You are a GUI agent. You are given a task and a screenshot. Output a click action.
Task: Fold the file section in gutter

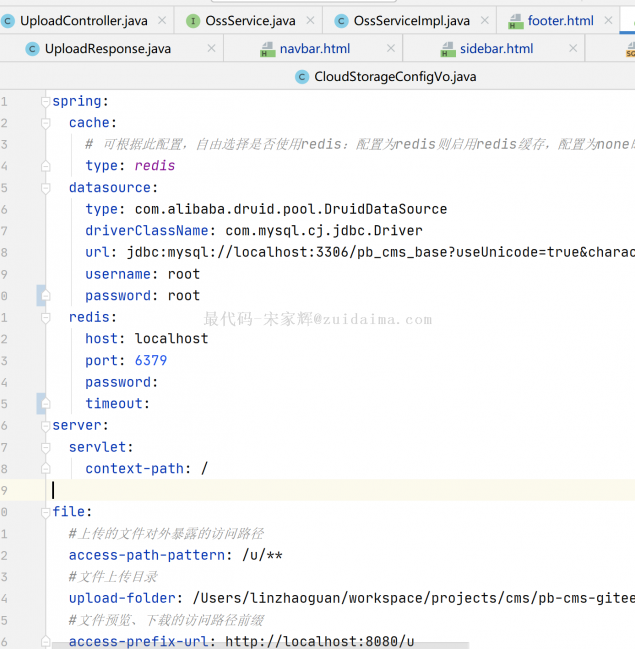44,512
